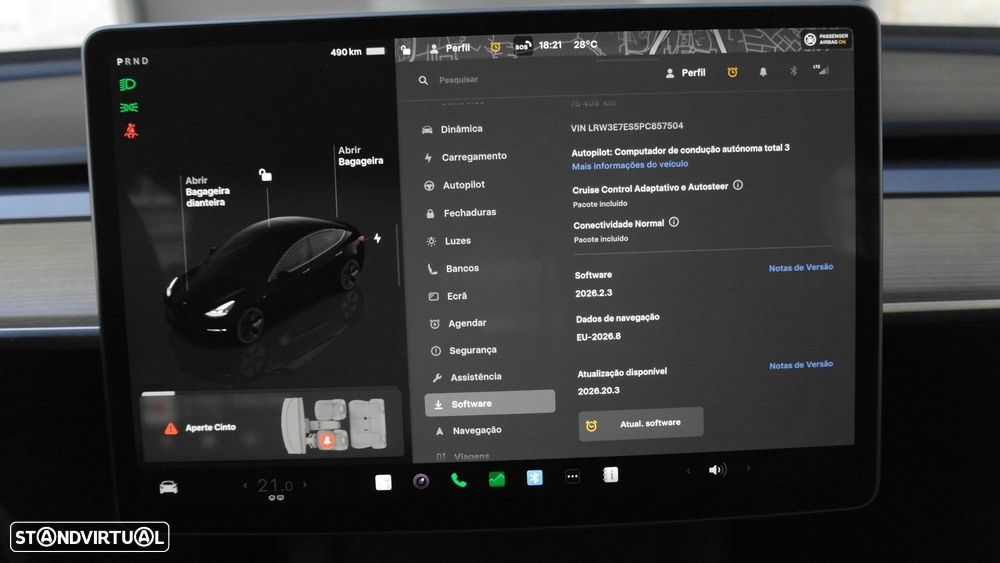Tap the VIN LRW3E7ES5PC857504 text

pyautogui.click(x=626, y=127)
